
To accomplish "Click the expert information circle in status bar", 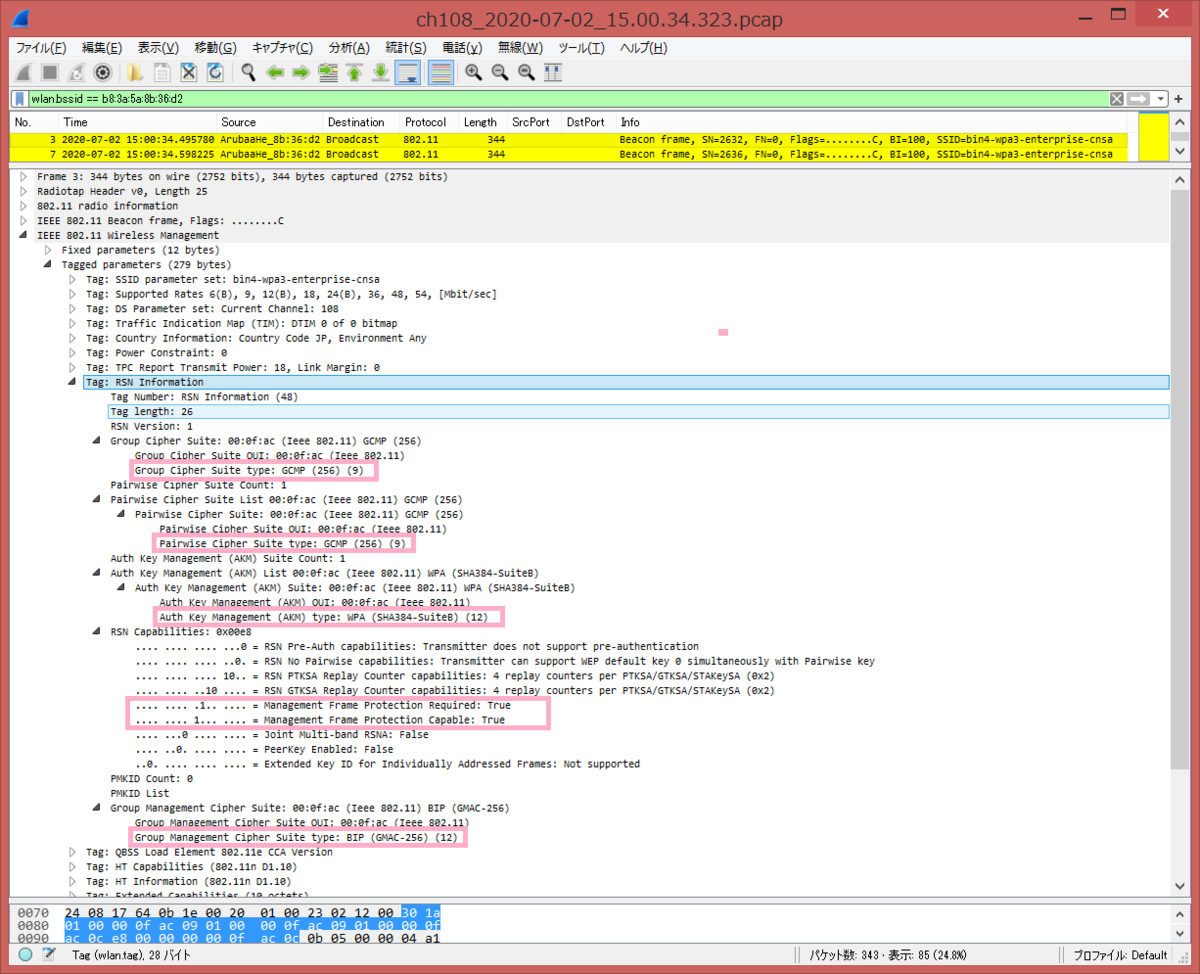I will tap(25, 954).
